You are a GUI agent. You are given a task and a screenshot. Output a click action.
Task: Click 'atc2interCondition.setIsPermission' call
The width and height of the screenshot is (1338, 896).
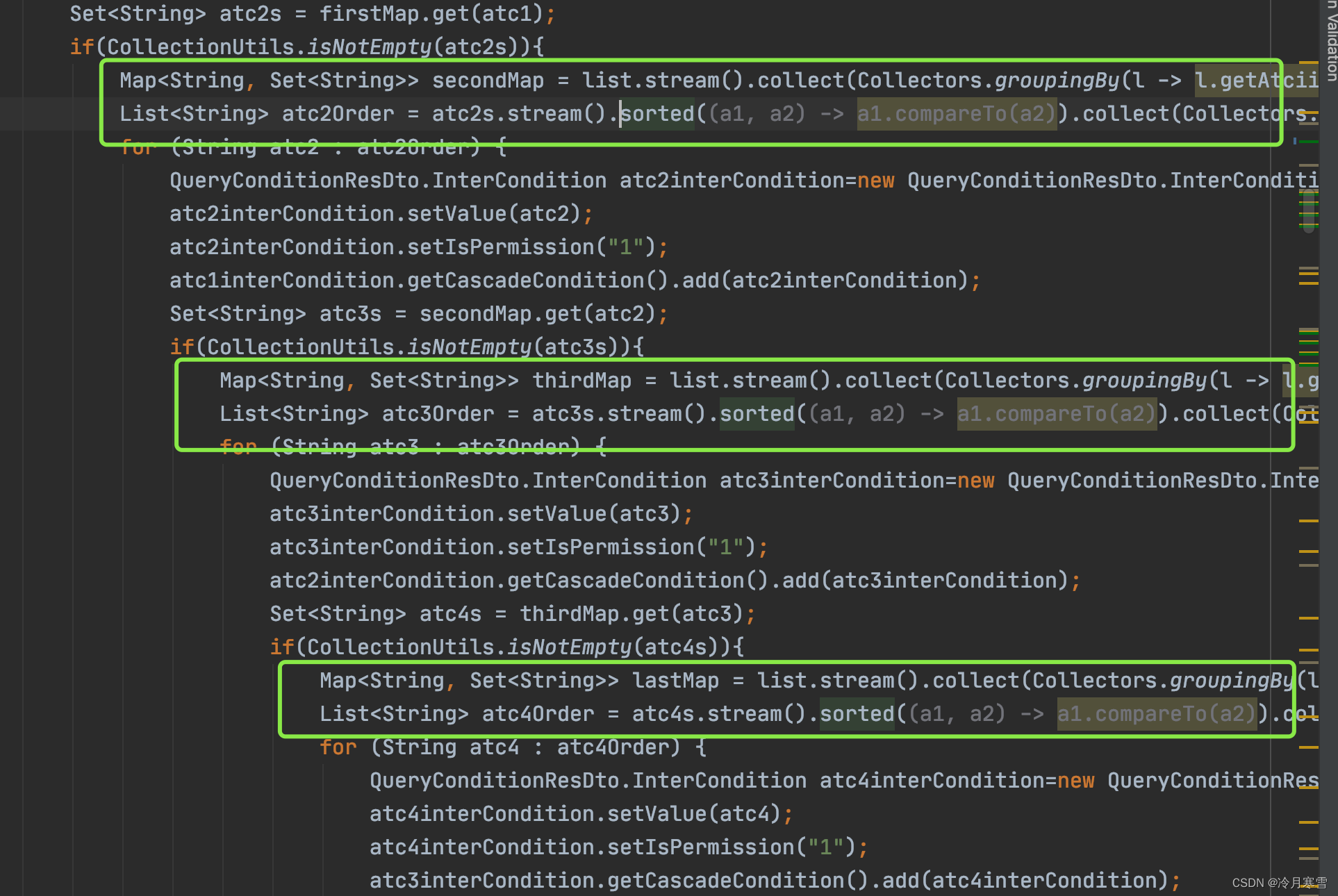[419, 247]
